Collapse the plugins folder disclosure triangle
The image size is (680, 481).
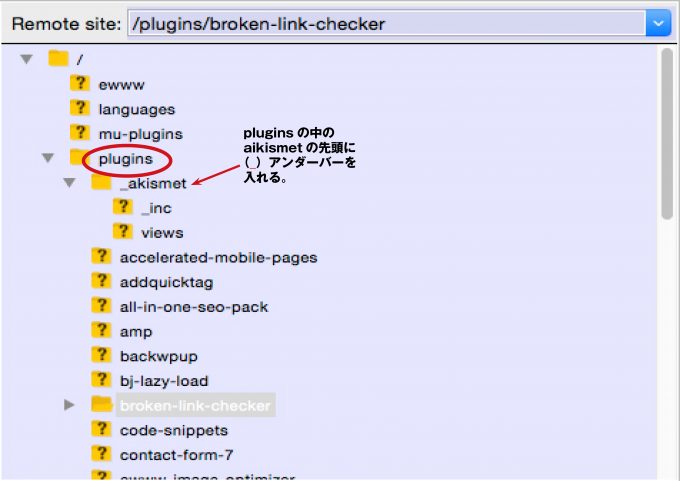point(47,158)
